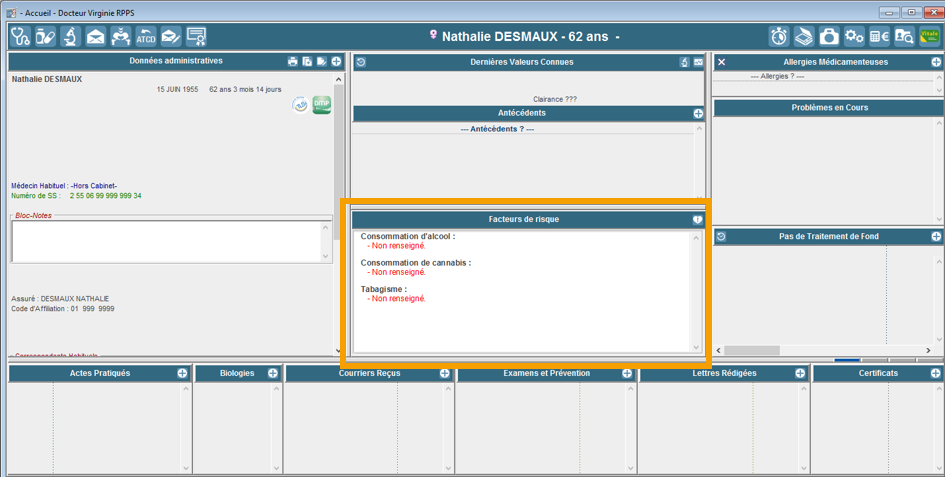Open the camera icon in toolbar

829,37
